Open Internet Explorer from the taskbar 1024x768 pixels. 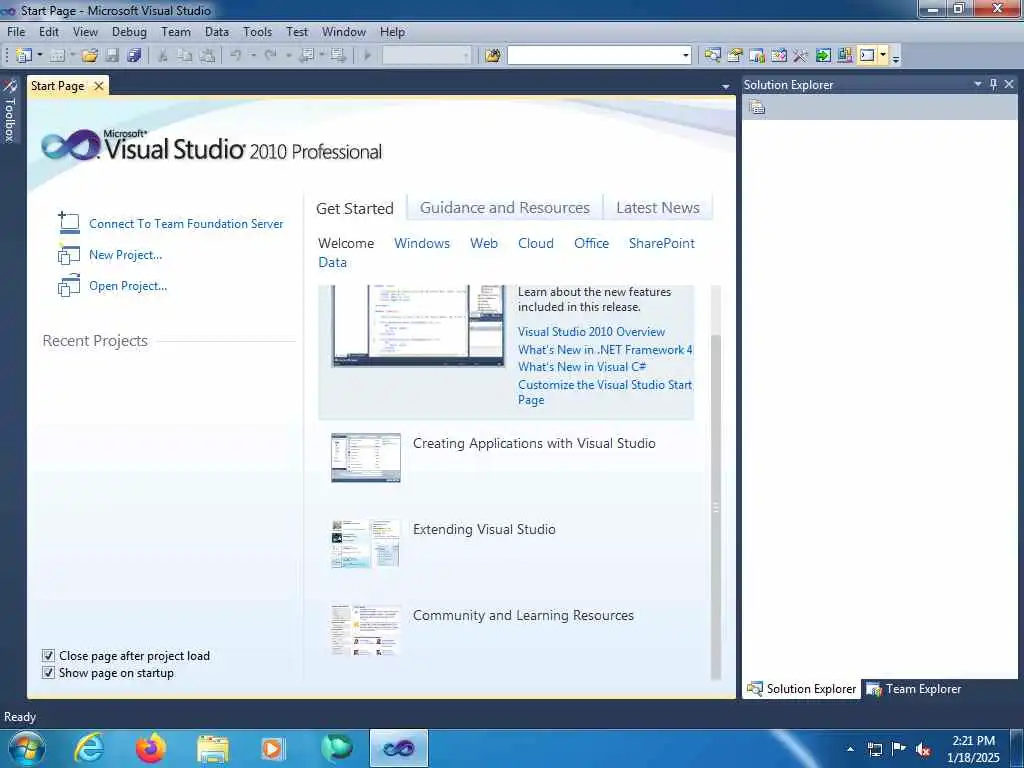89,748
